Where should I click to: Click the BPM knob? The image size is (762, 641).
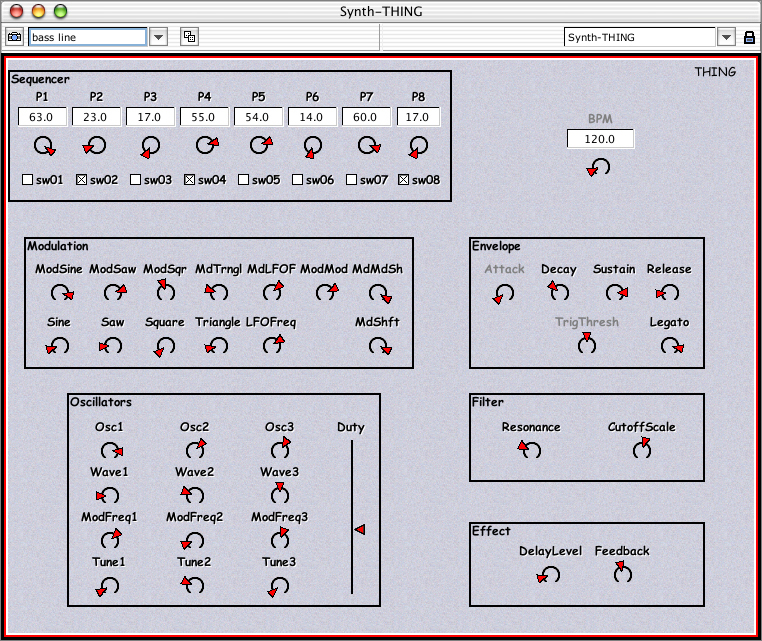point(599,167)
